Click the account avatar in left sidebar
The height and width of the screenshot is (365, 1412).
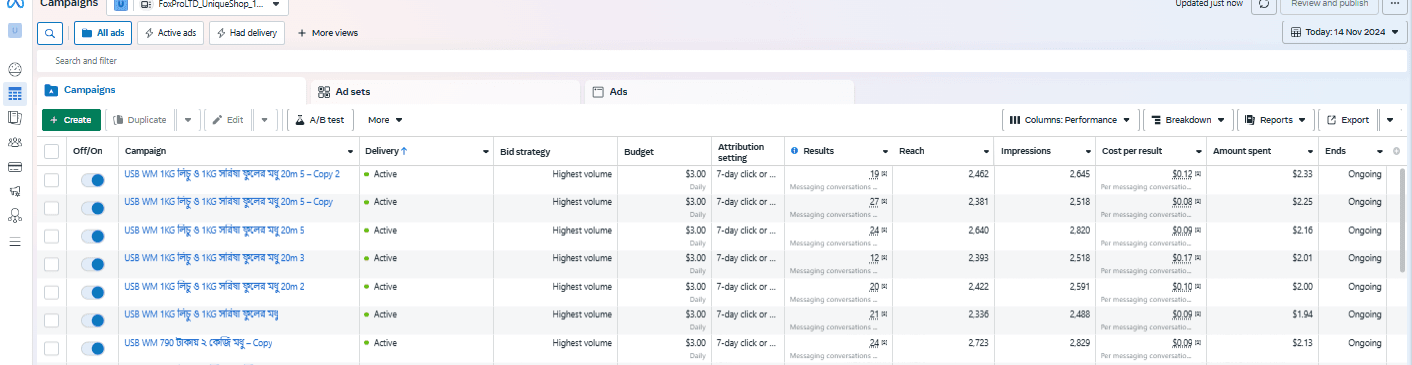[x=14, y=30]
